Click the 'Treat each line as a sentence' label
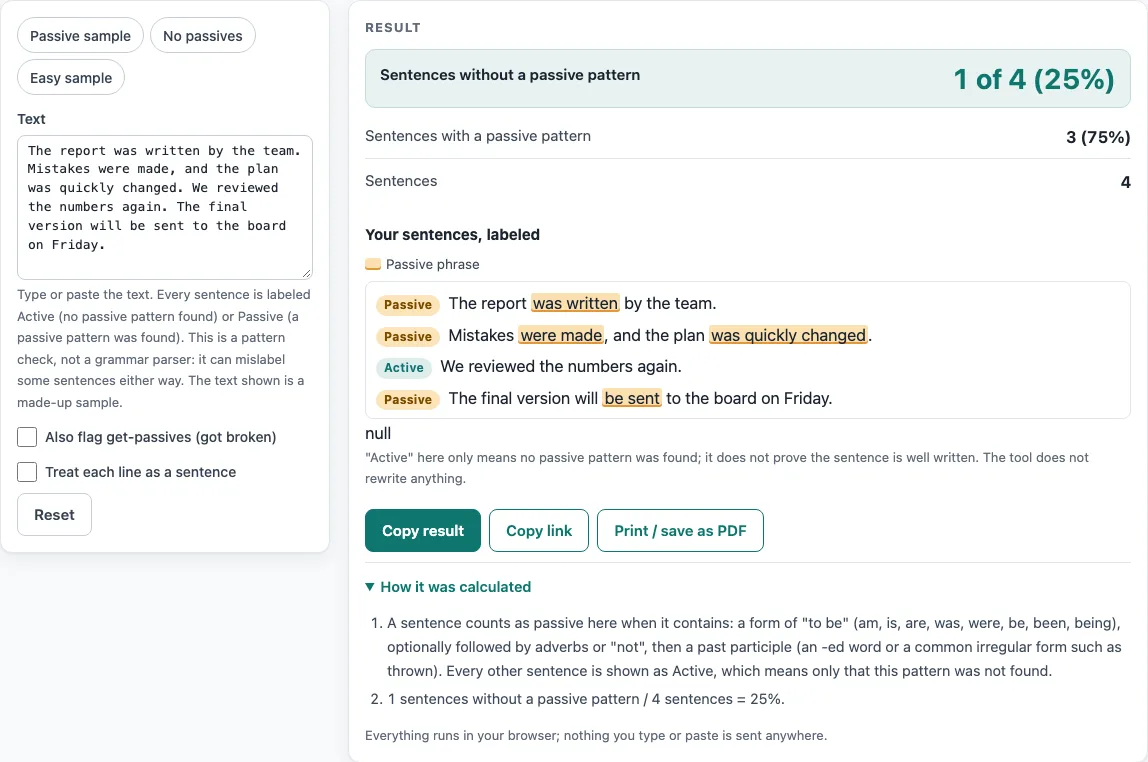 [x=141, y=472]
